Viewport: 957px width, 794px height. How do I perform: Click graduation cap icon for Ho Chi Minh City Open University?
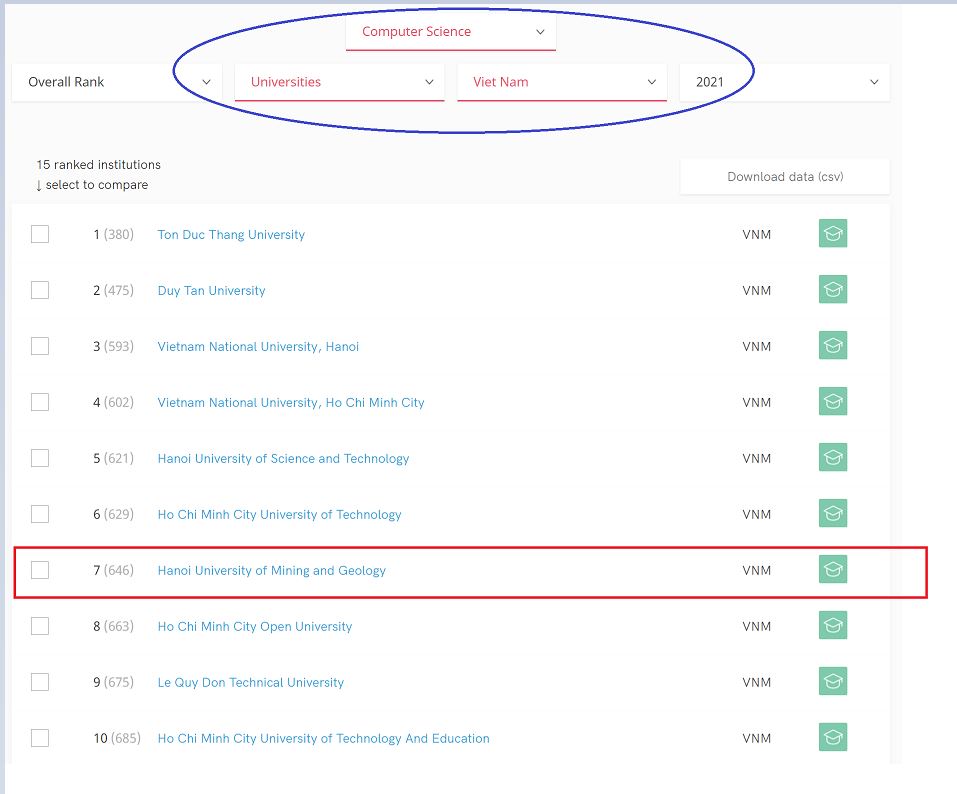[x=832, y=626]
